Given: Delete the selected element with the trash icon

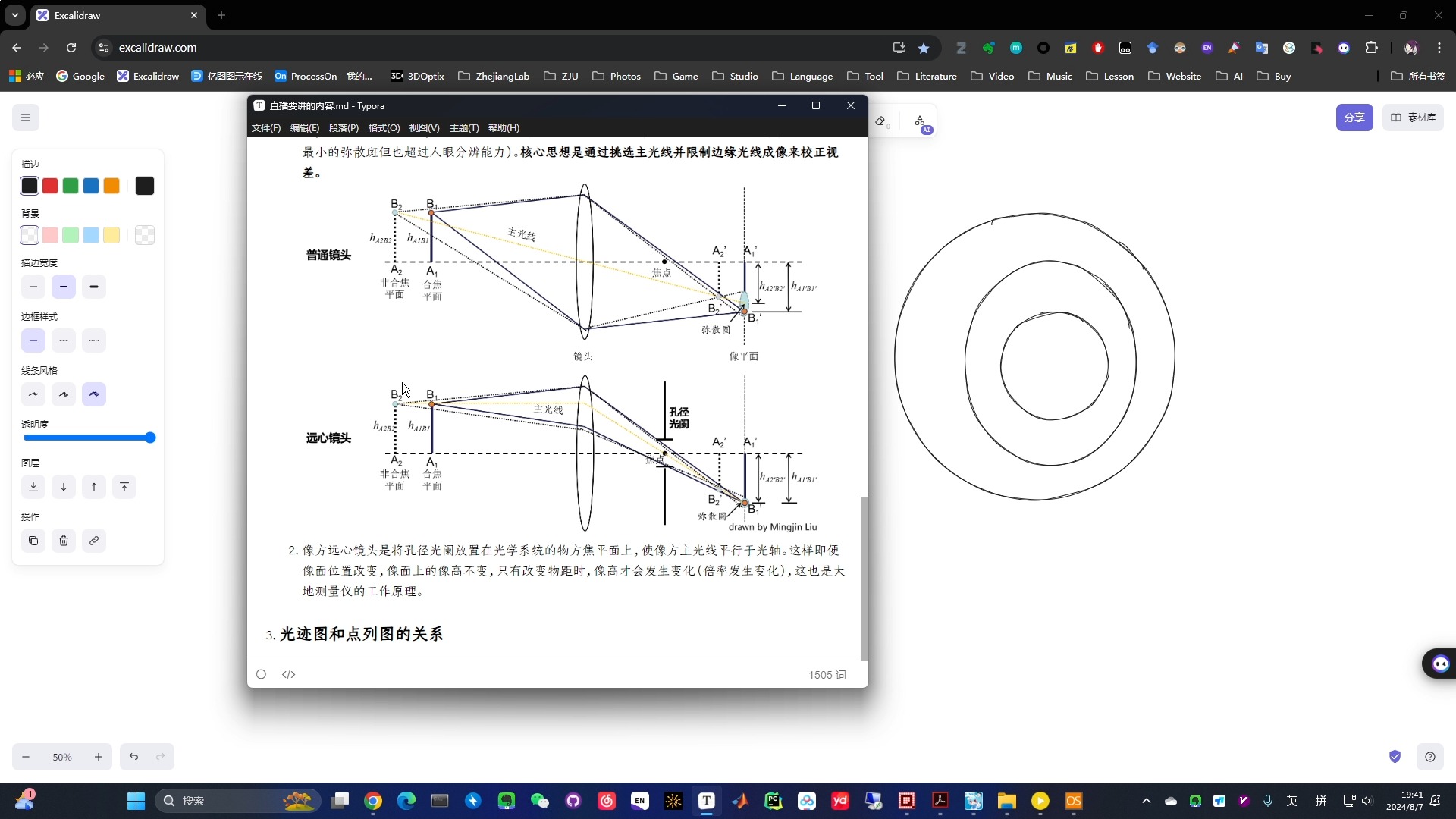Looking at the screenshot, I should click(64, 541).
